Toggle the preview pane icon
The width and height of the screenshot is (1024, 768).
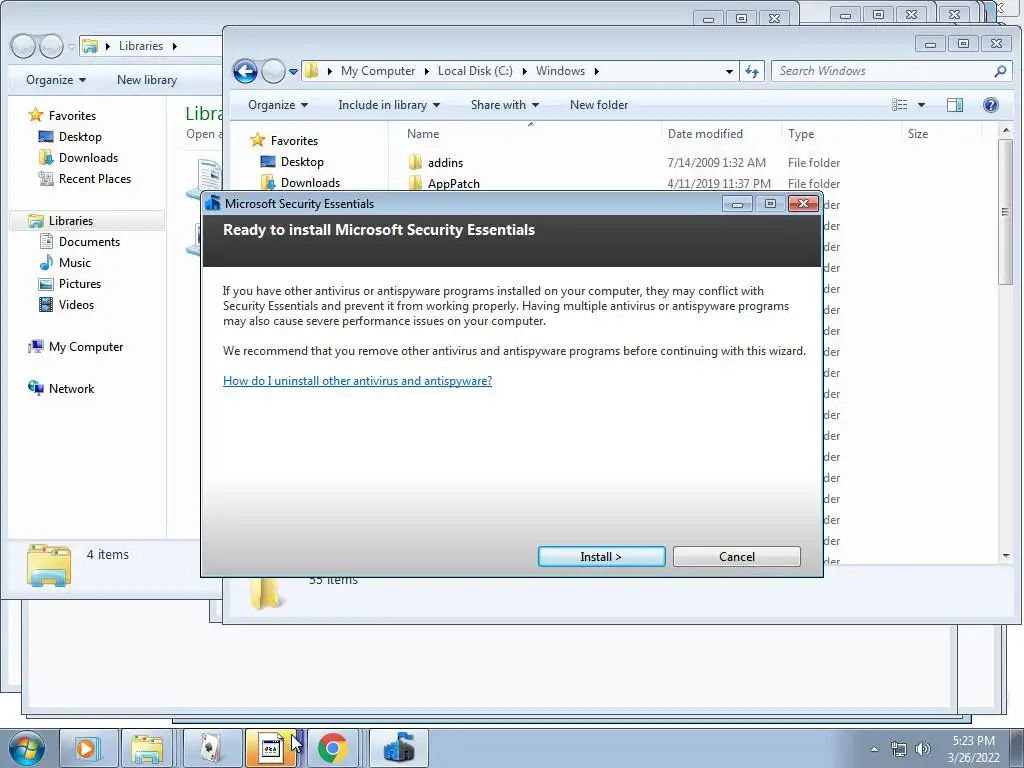tap(955, 104)
